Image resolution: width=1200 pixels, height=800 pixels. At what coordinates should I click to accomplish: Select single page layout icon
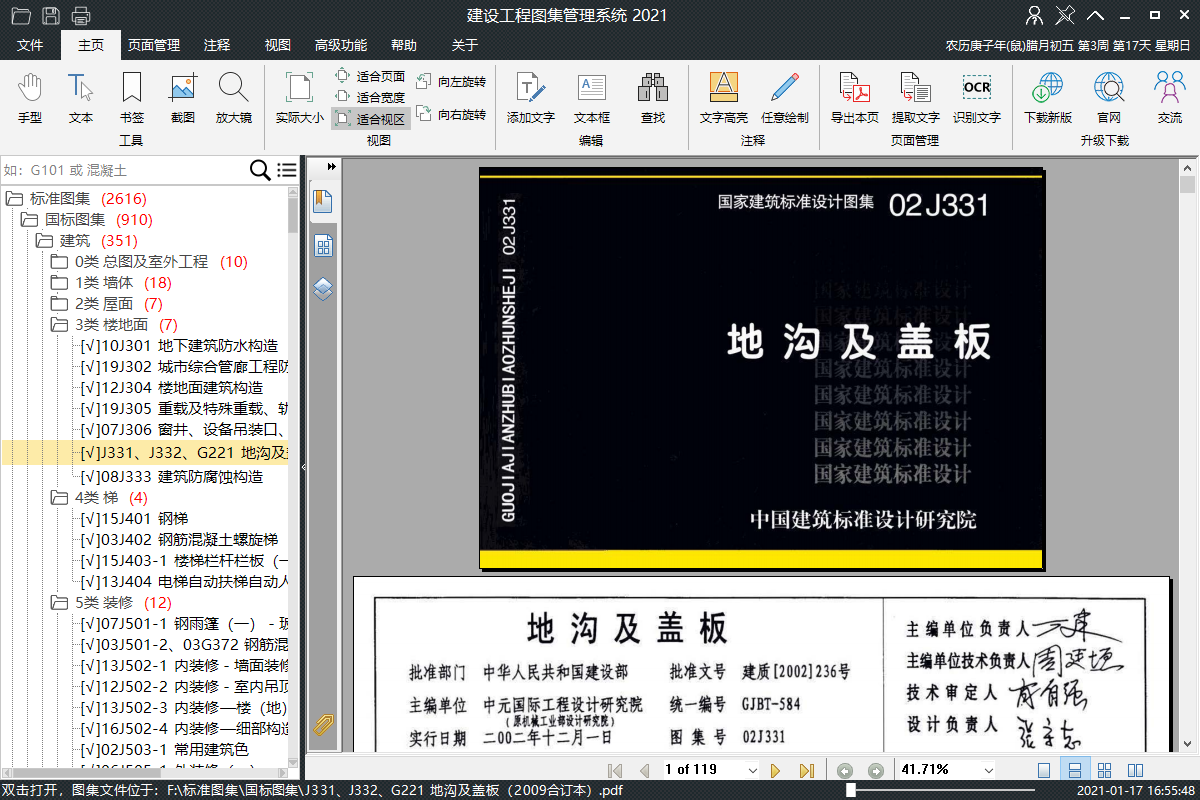pos(1044,770)
